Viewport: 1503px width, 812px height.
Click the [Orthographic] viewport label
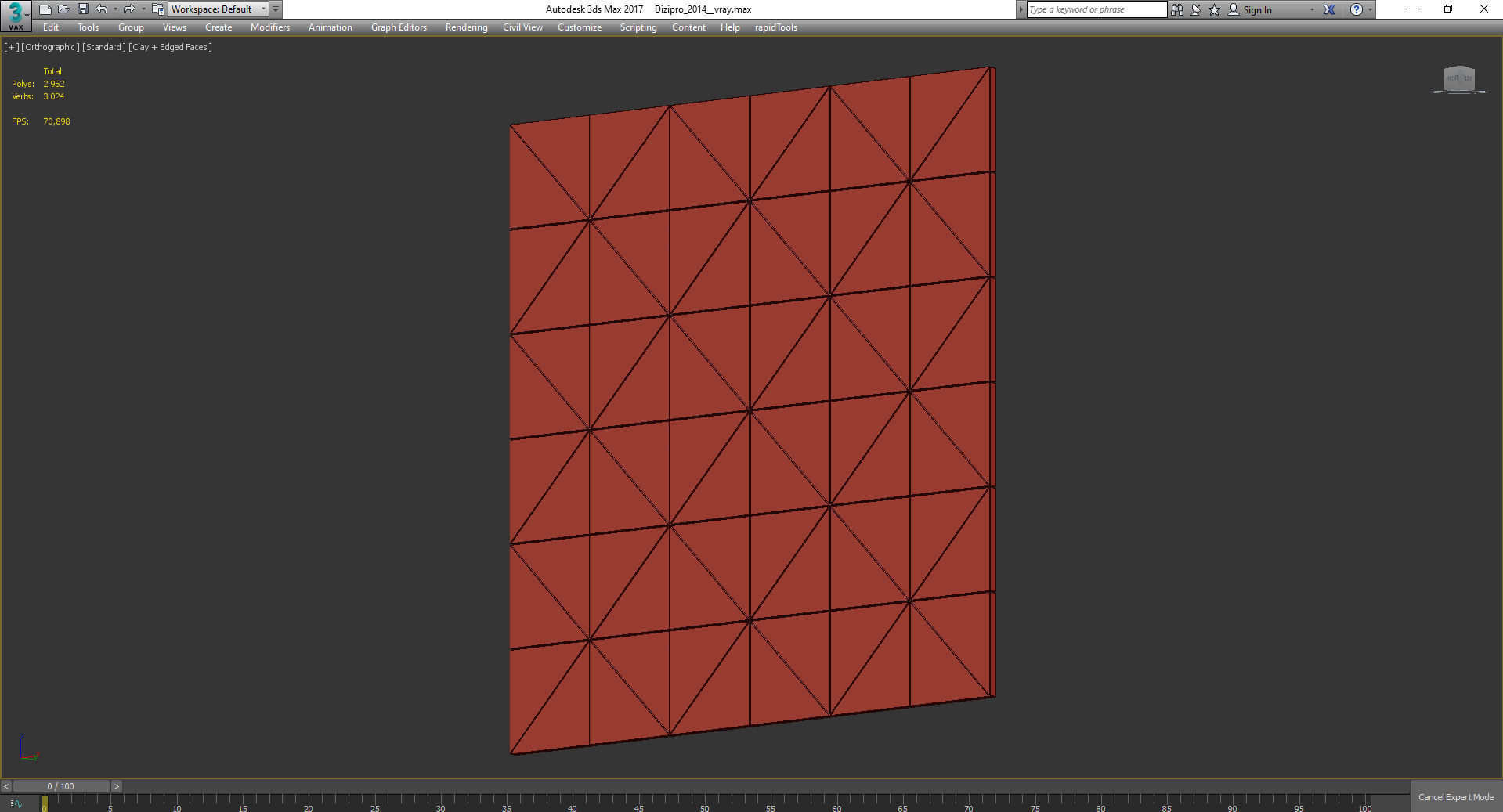click(50, 47)
